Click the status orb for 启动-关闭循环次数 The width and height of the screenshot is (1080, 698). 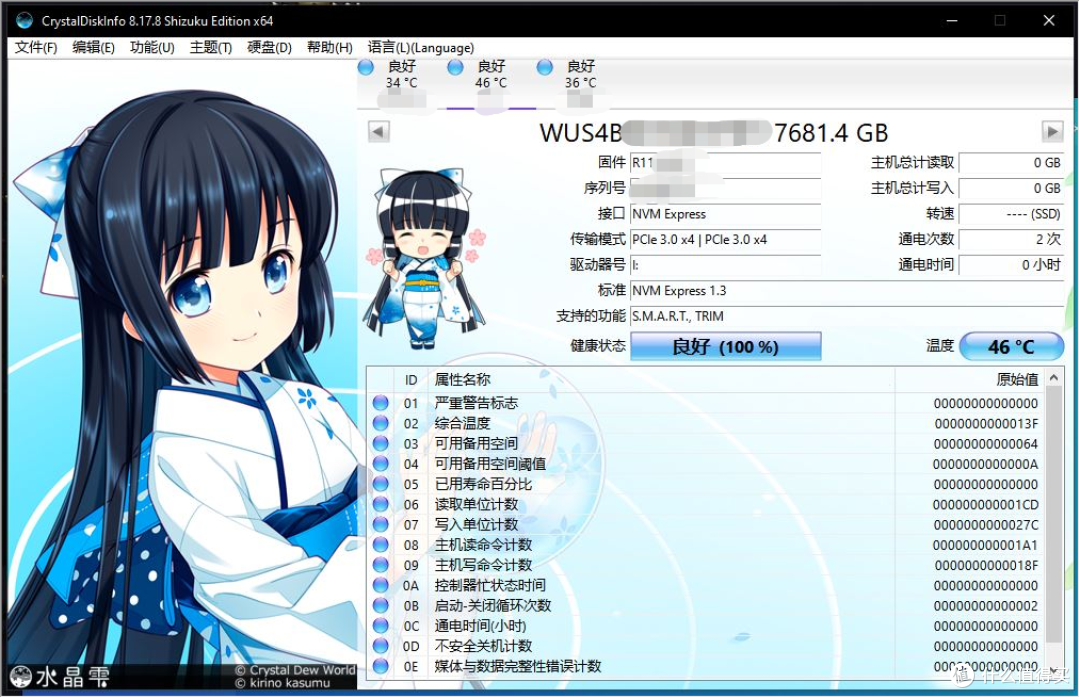click(380, 606)
